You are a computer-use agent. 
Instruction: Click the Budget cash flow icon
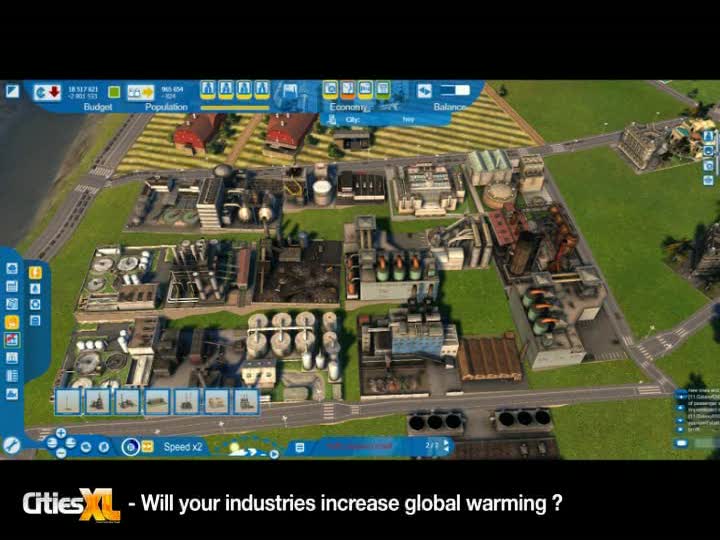click(47, 92)
